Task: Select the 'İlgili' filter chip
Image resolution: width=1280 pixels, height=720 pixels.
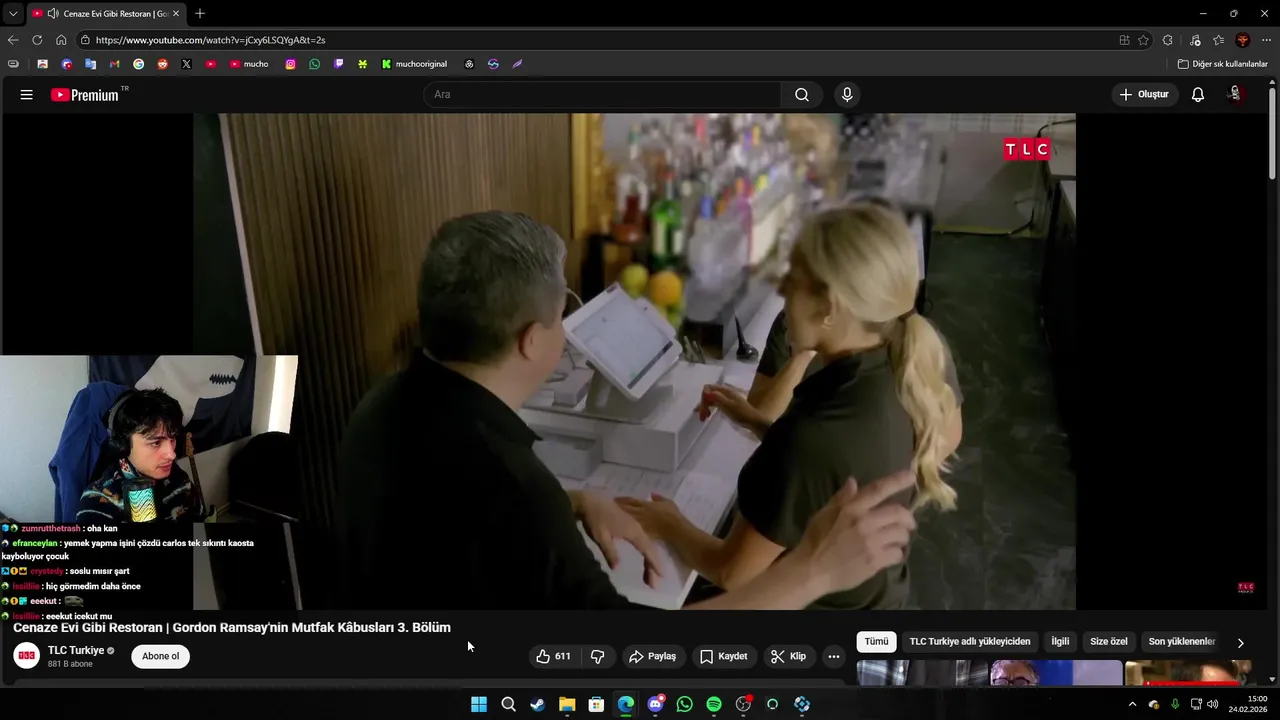Action: pos(1060,642)
